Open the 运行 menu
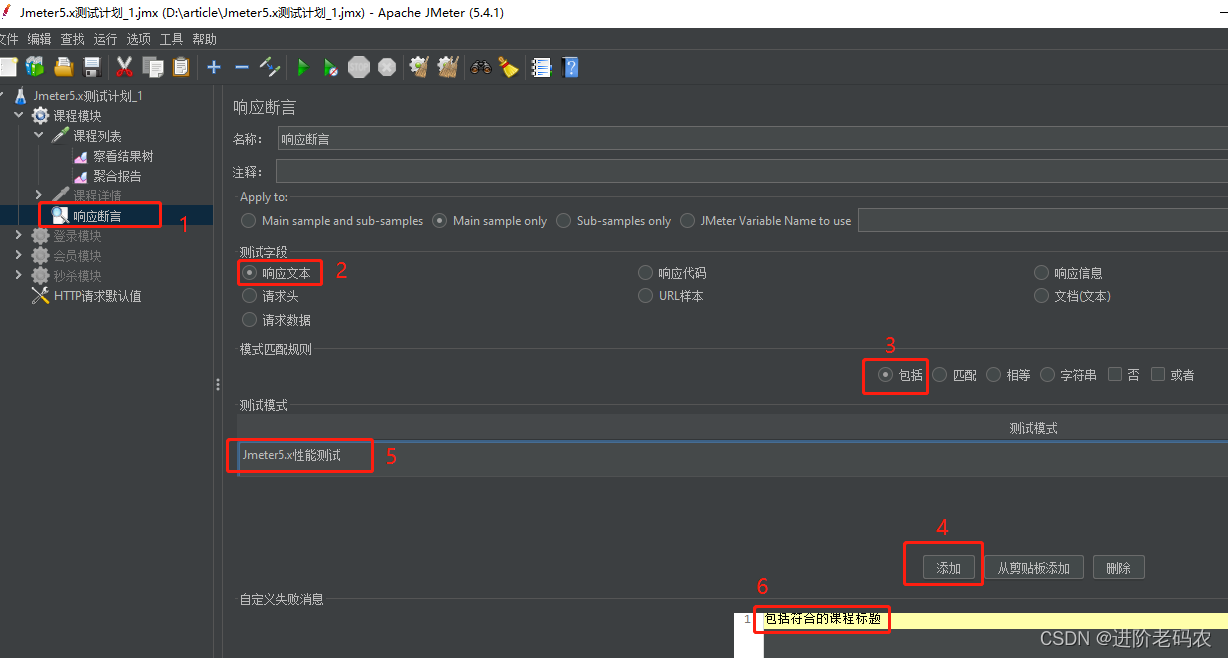 tap(105, 39)
